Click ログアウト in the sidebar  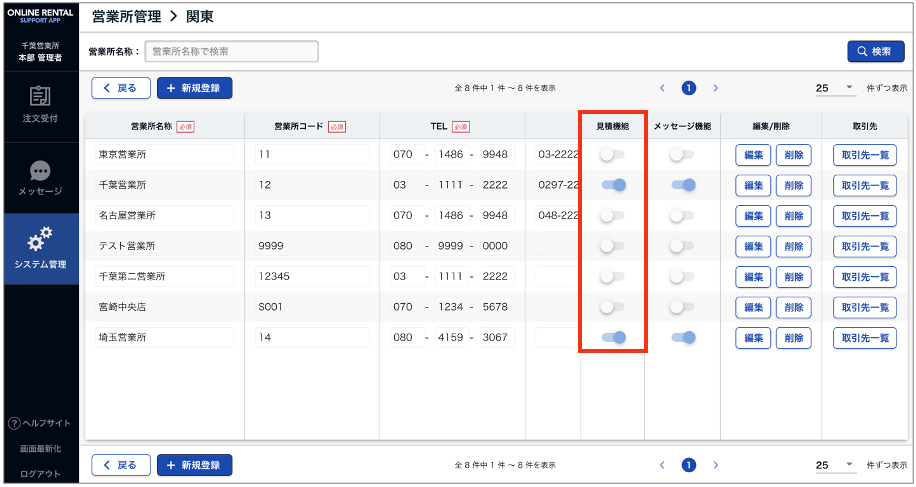40,474
